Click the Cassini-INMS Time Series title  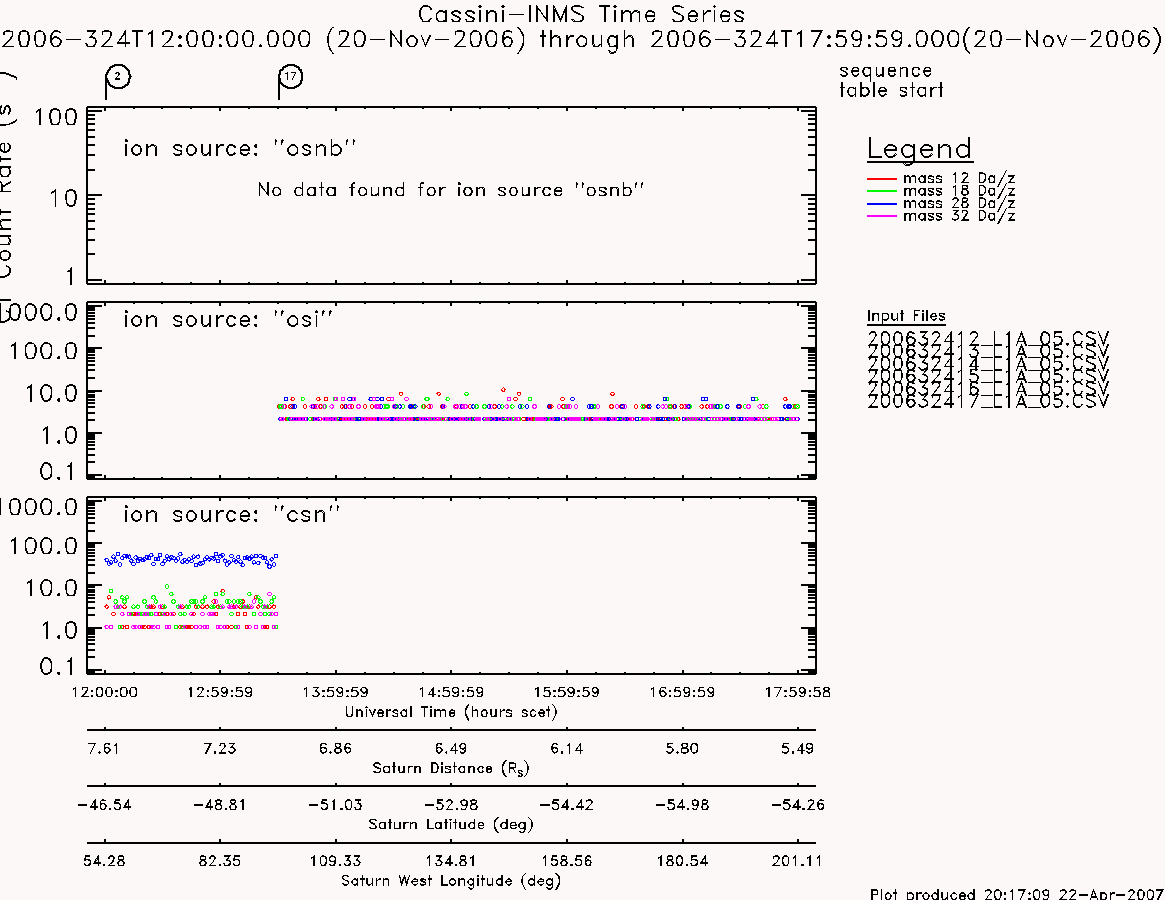point(581,14)
